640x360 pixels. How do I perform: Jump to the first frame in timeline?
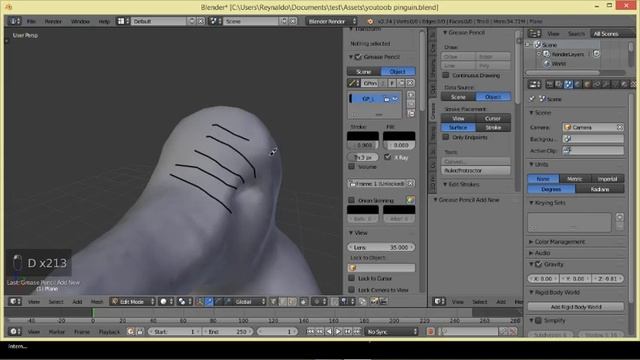click(x=310, y=331)
